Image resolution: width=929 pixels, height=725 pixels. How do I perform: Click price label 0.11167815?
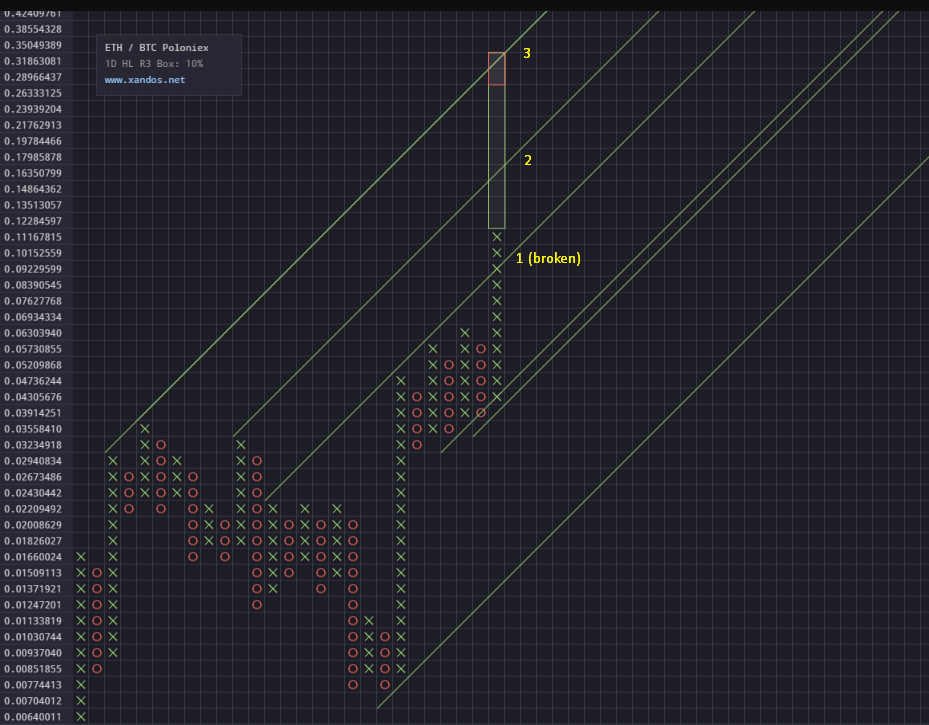click(x=33, y=237)
